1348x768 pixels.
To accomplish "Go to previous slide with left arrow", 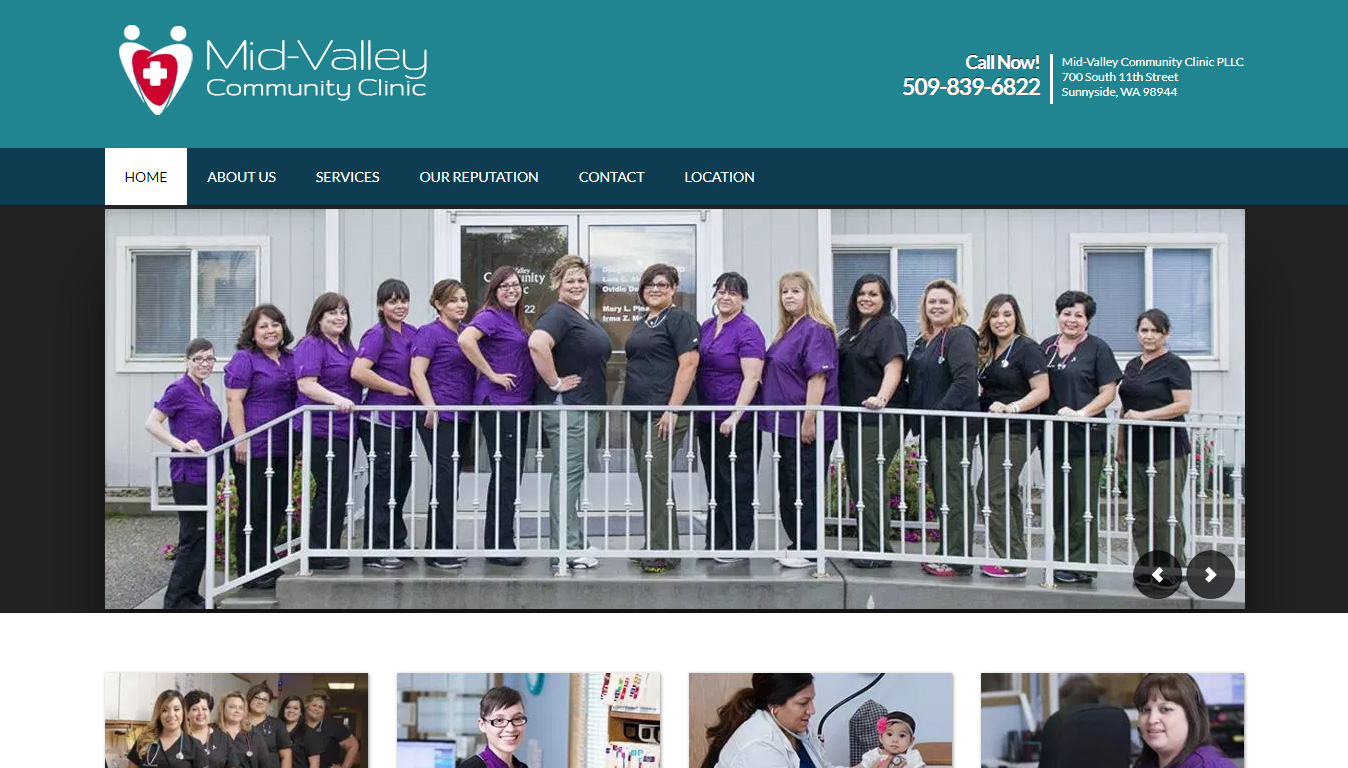I will pyautogui.click(x=1157, y=575).
